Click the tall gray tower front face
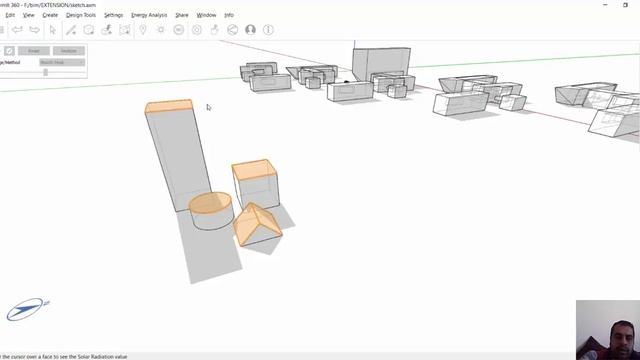Viewport: 640px width, 360px height. (x=178, y=160)
